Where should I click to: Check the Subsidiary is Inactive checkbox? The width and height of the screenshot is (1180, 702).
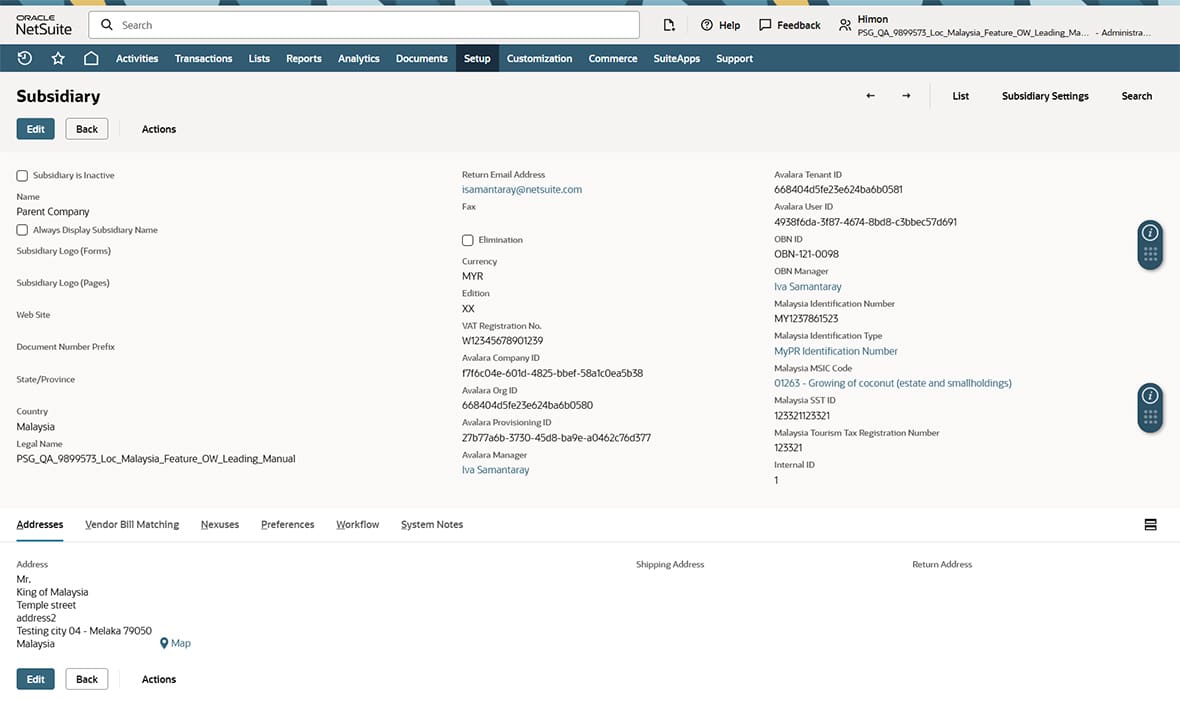pyautogui.click(x=22, y=175)
